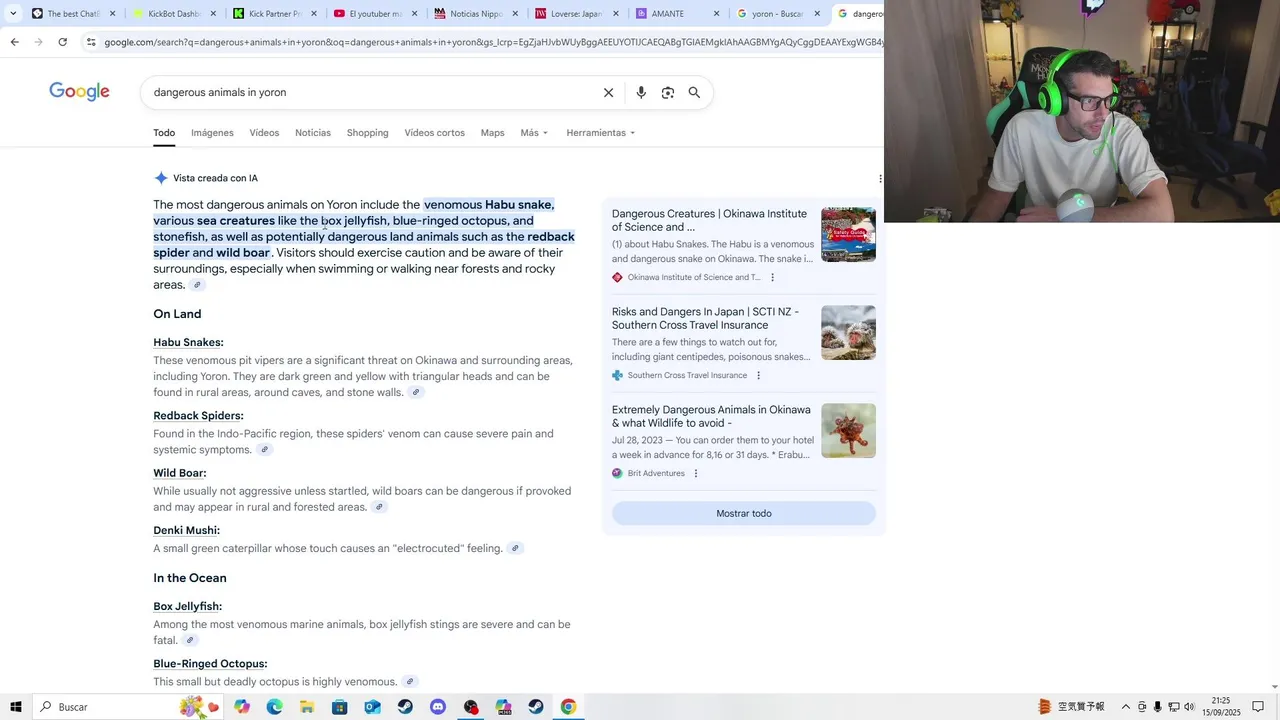Switch to KickBot Dashboard browser tab

174,14
